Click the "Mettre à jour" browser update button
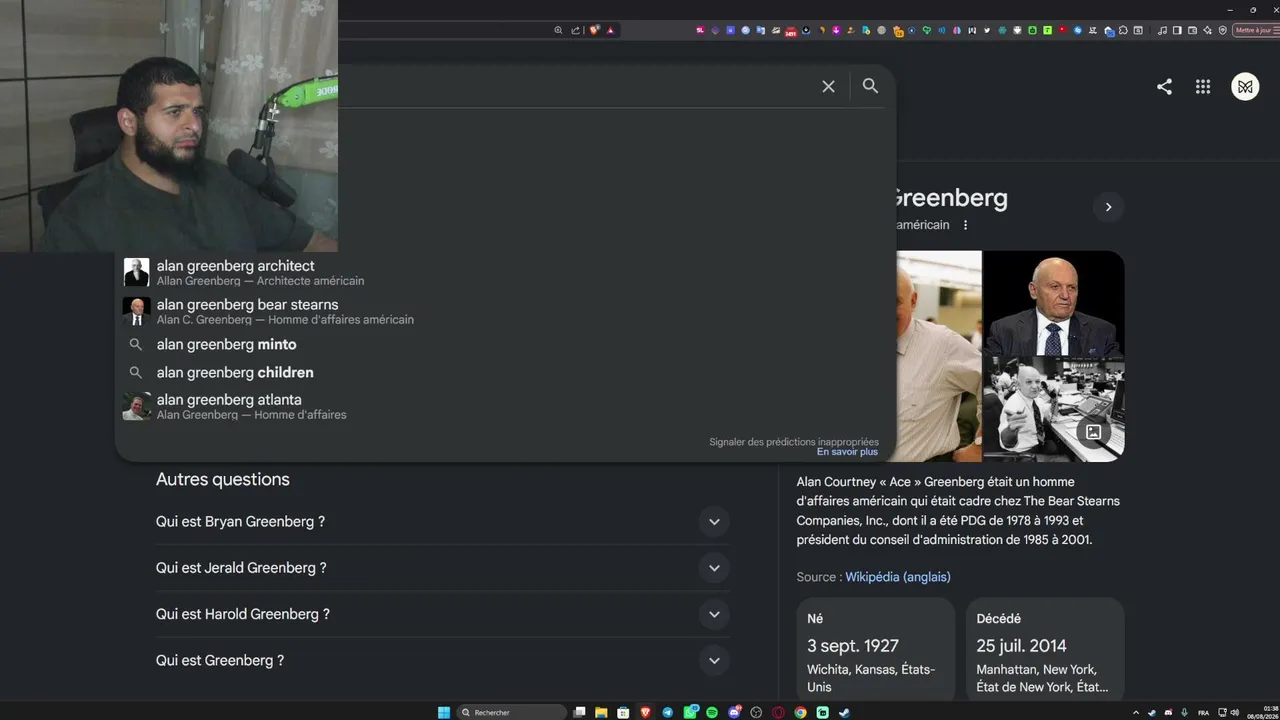Screen dimensions: 1280x720 pyautogui.click(x=1256, y=30)
